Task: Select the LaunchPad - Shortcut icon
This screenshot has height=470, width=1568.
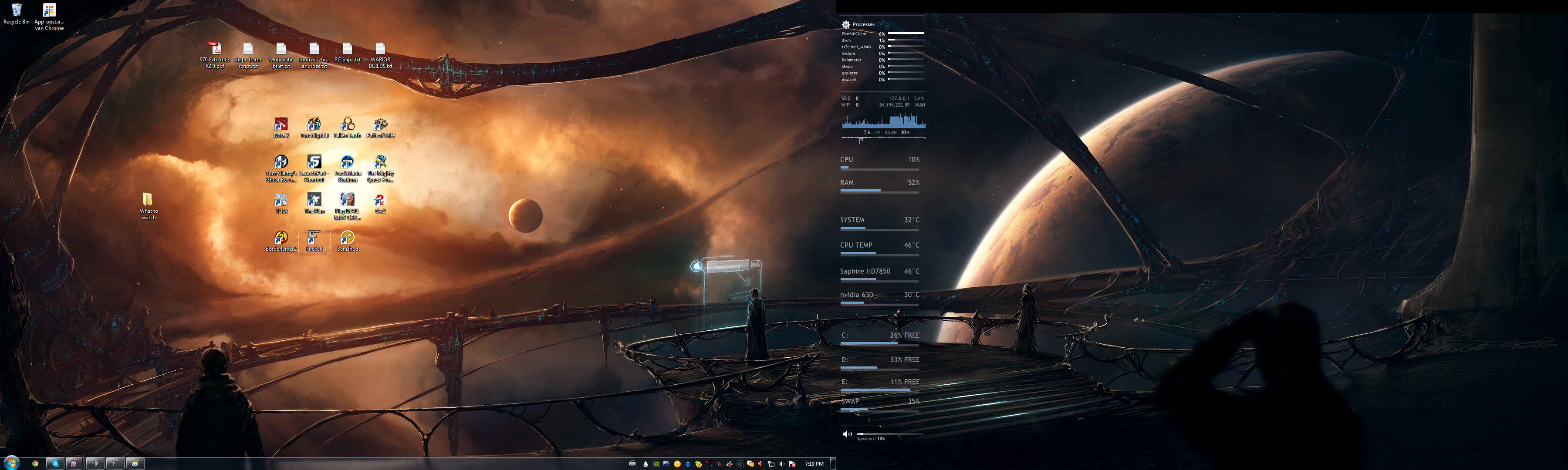Action: click(314, 168)
